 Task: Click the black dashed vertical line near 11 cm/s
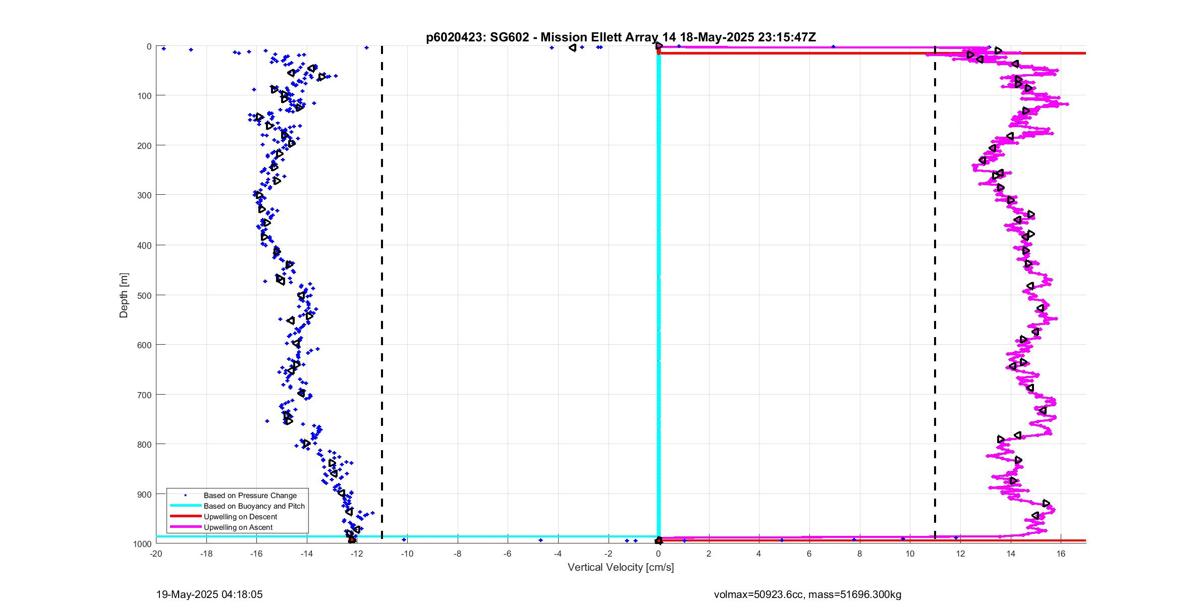935,294
